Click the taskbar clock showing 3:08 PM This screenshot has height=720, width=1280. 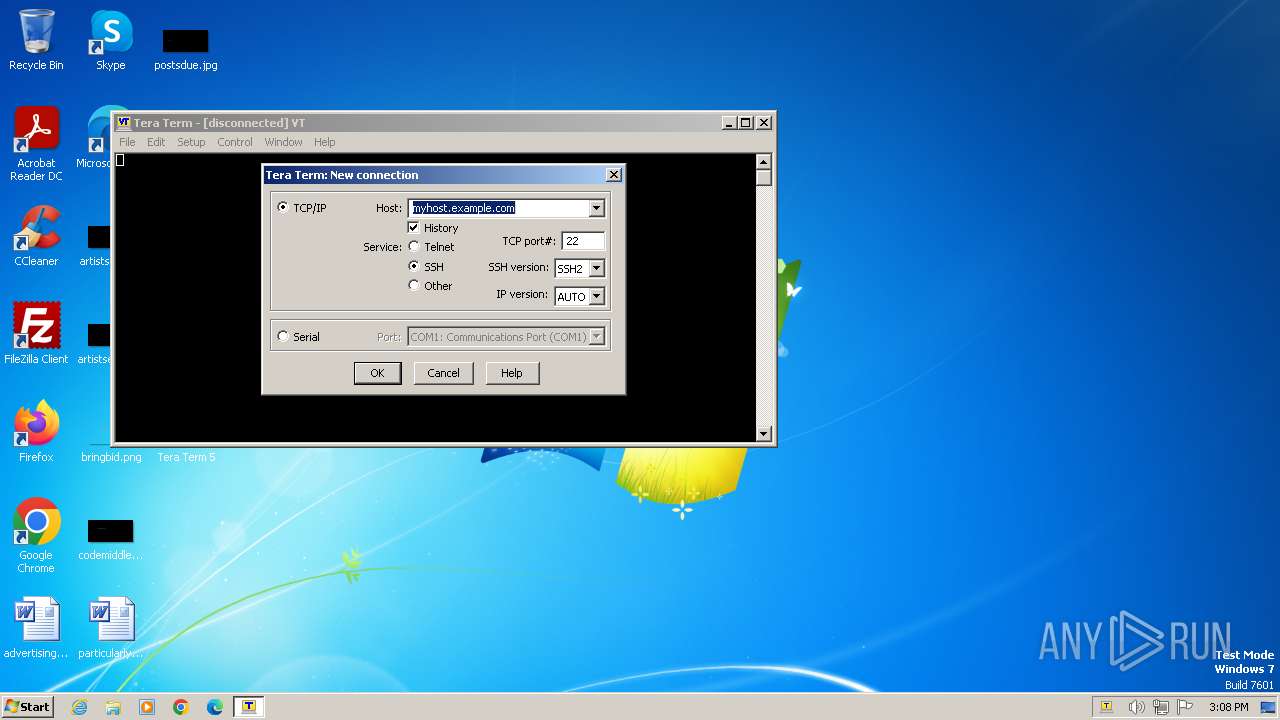1228,707
